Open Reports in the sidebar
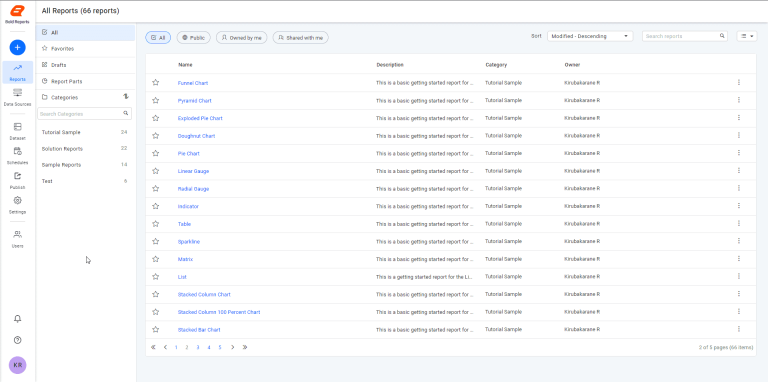The image size is (768, 382). pyautogui.click(x=18, y=72)
